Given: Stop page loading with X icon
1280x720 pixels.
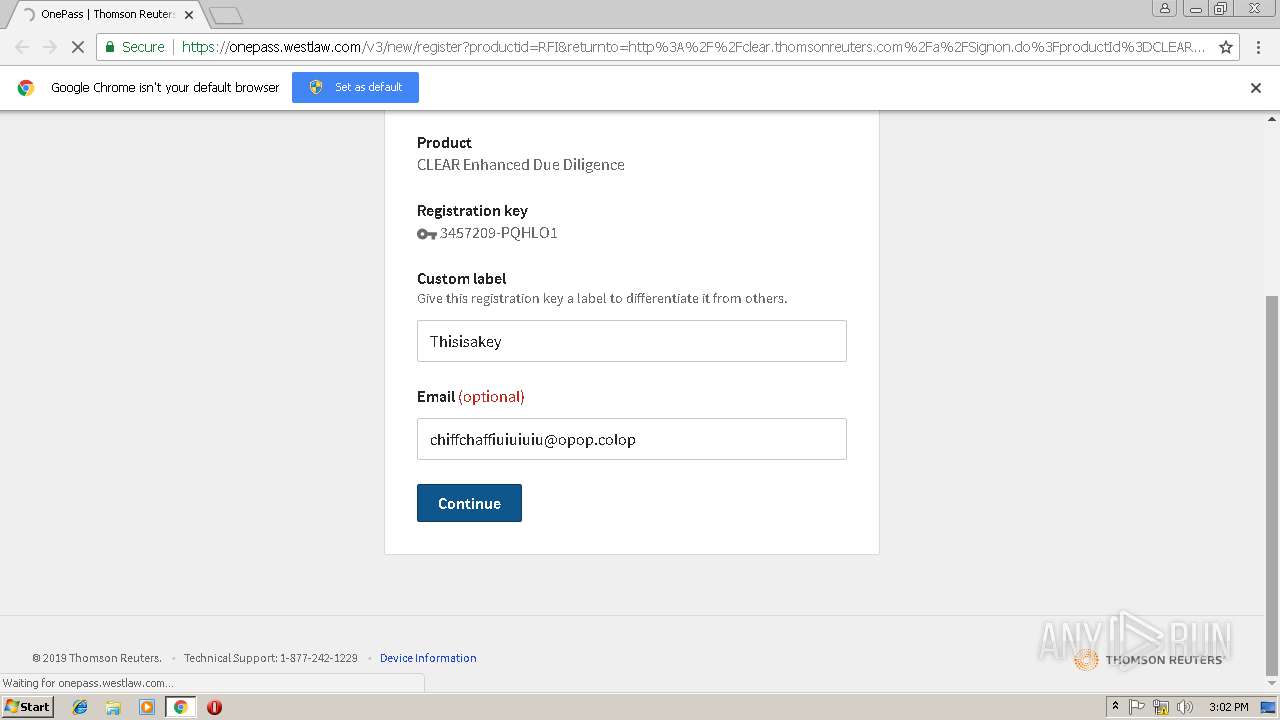Looking at the screenshot, I should pyautogui.click(x=78, y=47).
